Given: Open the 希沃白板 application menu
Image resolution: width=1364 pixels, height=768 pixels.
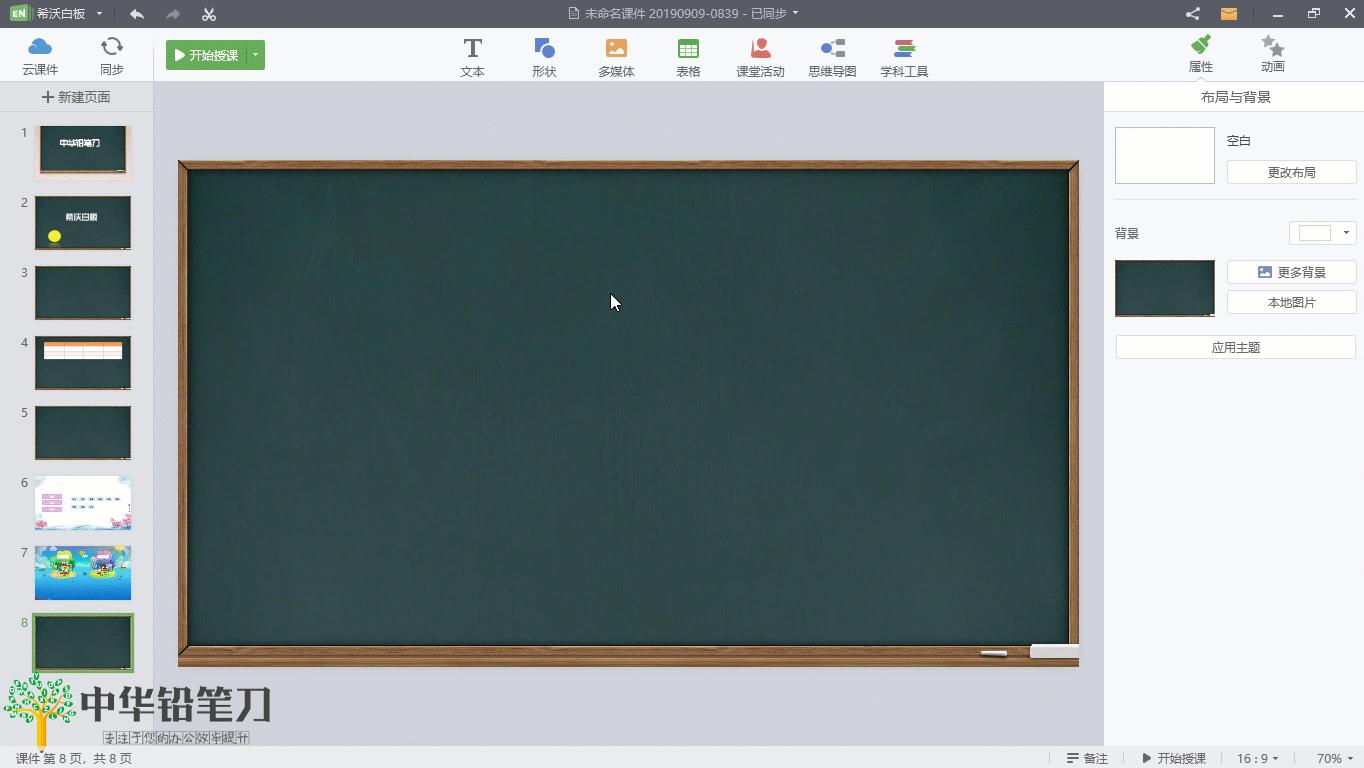Looking at the screenshot, I should pyautogui.click(x=69, y=14).
